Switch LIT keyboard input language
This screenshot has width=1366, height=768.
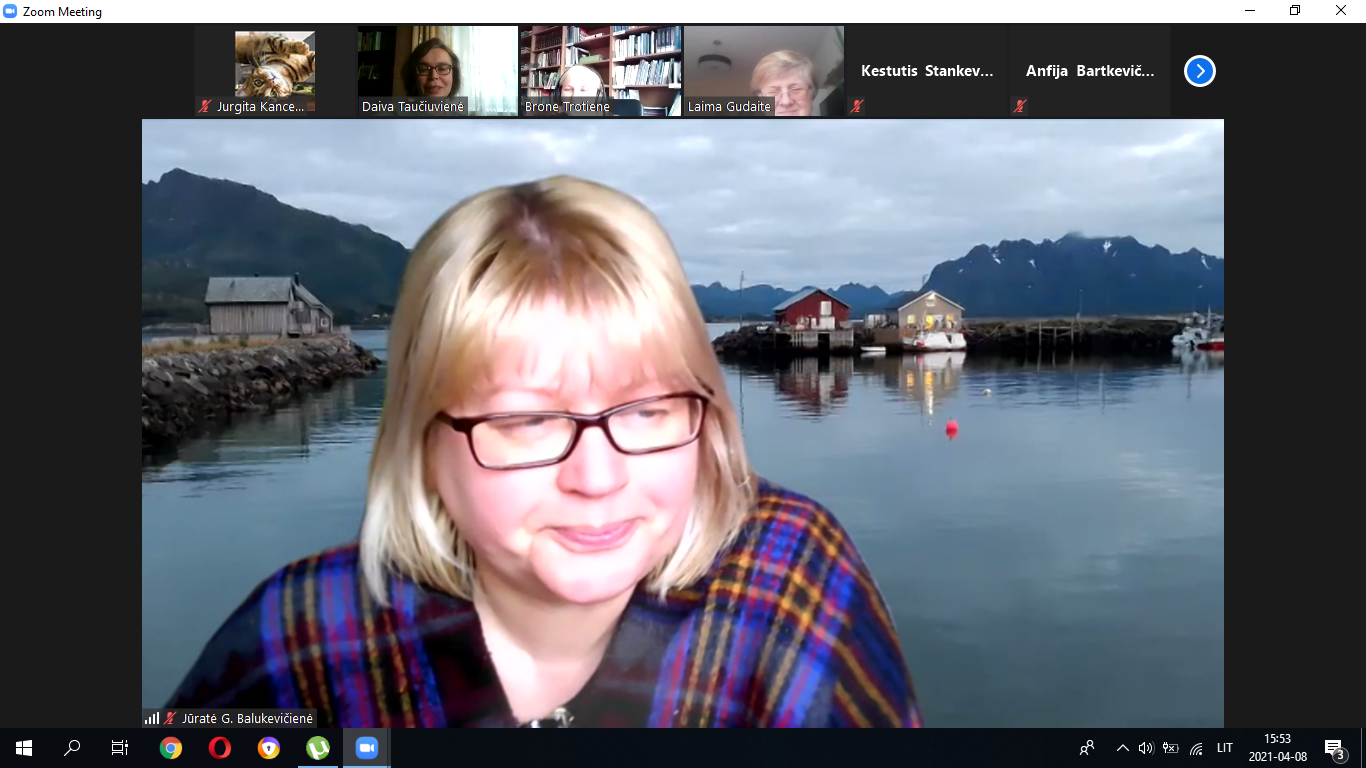pyautogui.click(x=1225, y=748)
